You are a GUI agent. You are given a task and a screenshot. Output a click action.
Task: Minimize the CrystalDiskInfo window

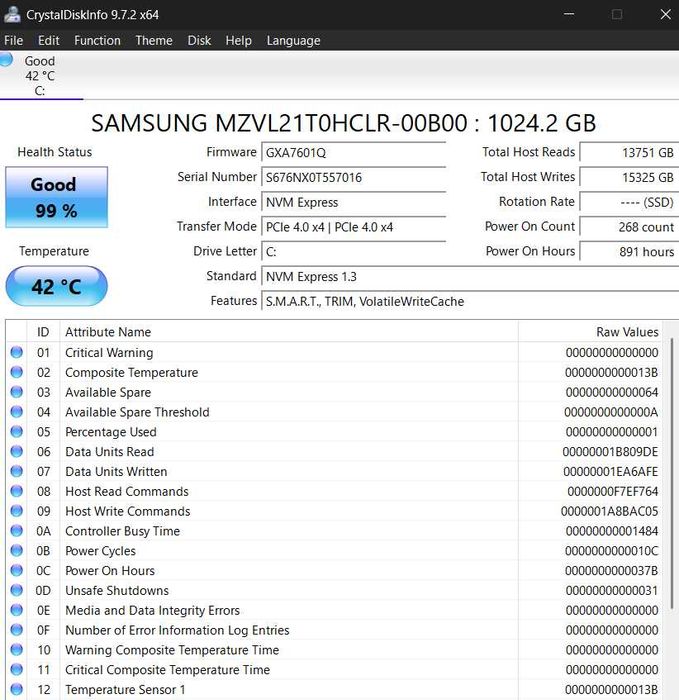click(569, 14)
